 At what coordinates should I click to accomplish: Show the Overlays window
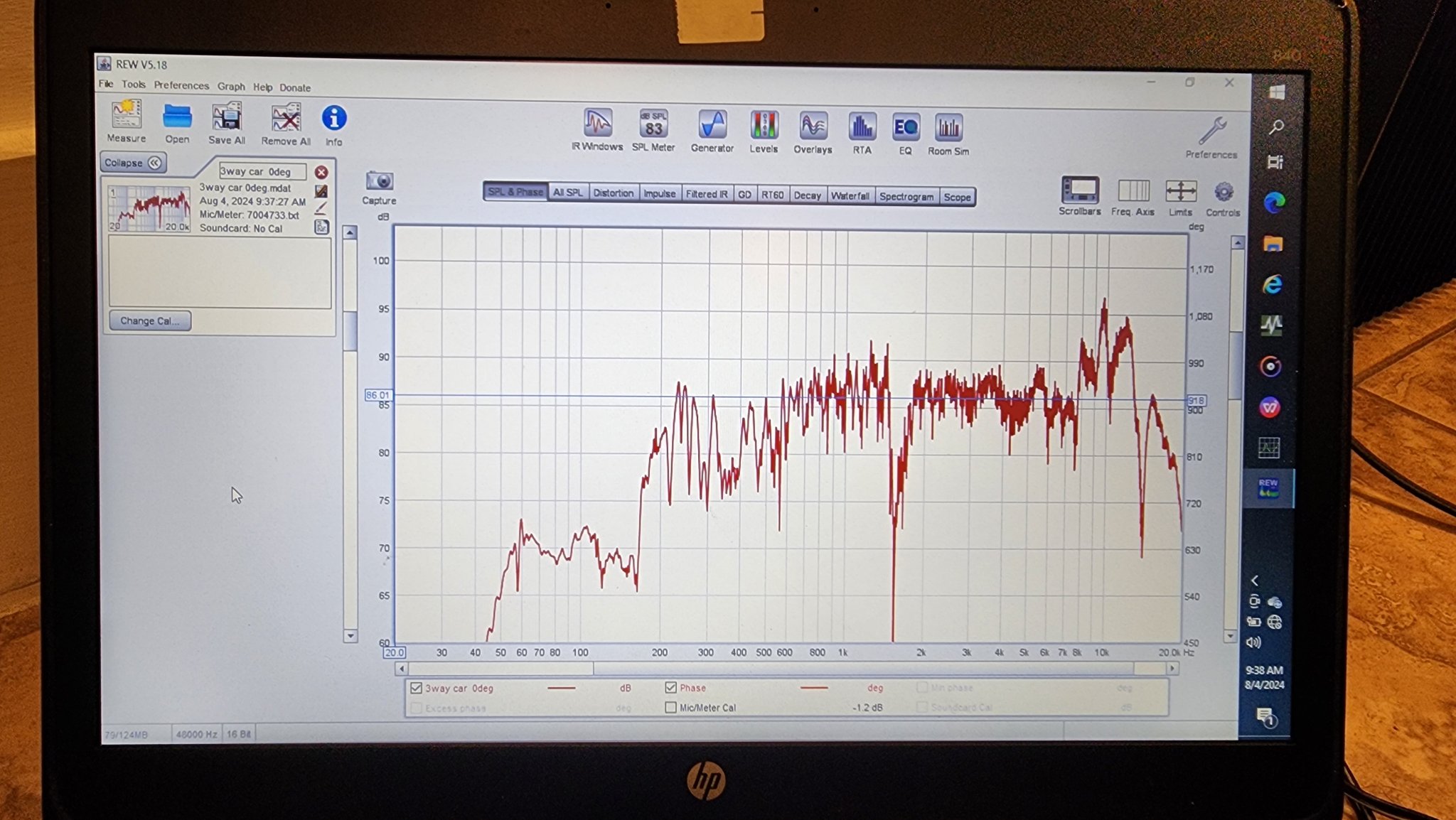click(x=813, y=132)
